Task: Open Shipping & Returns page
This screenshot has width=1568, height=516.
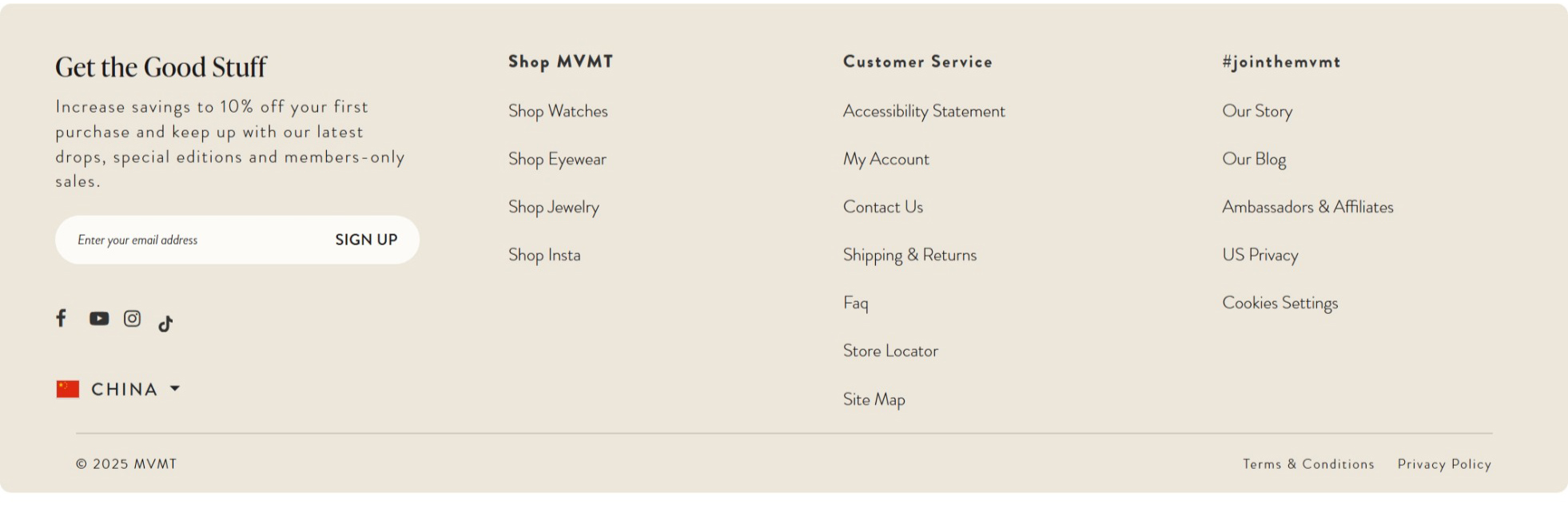Action: [x=909, y=255]
